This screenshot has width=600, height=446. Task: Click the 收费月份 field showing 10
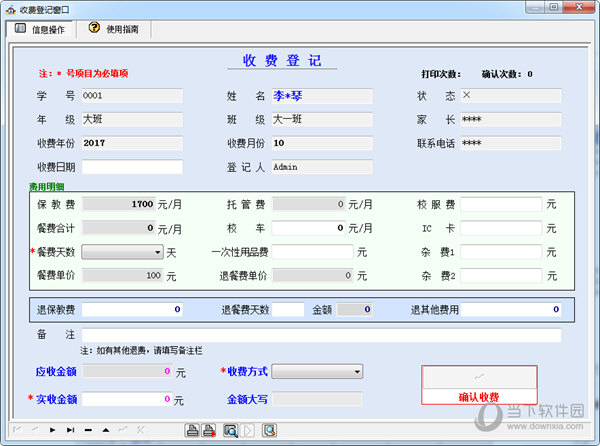tap(322, 143)
